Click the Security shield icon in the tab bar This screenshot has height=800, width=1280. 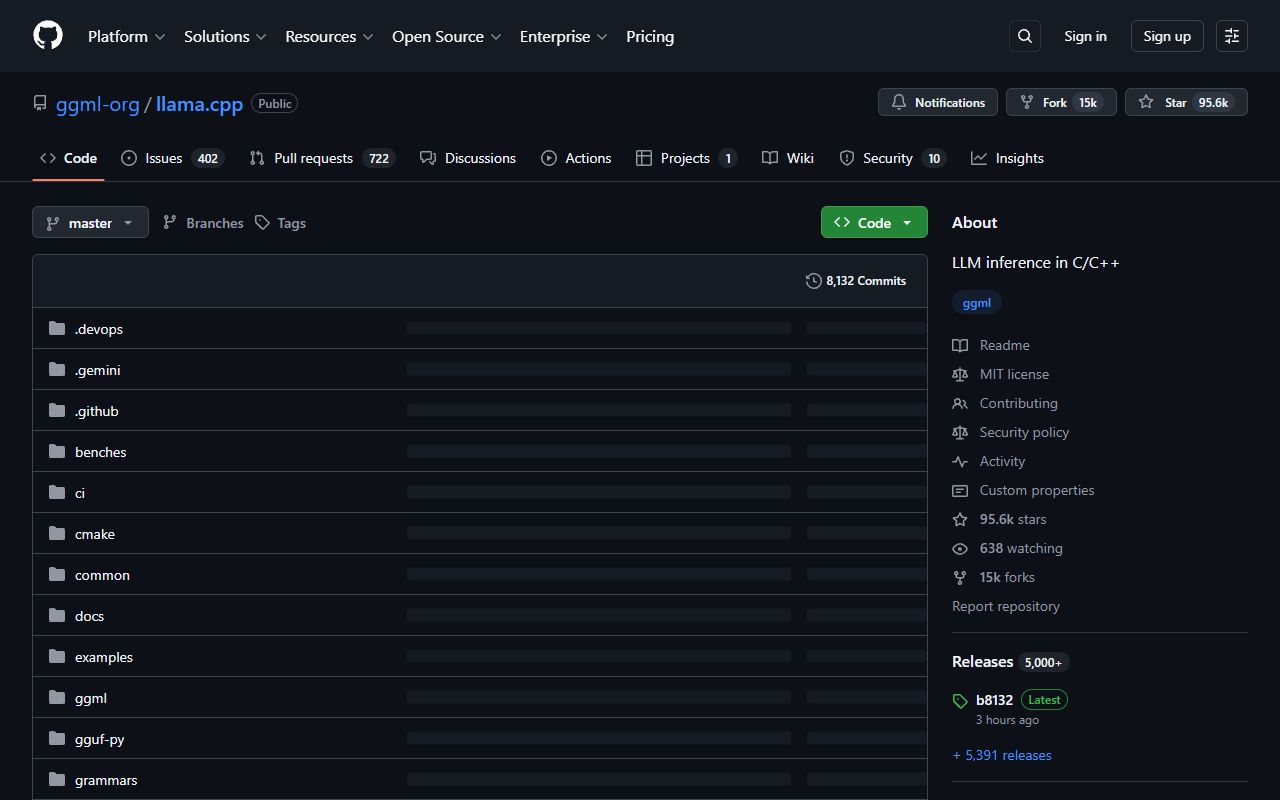coord(845,158)
